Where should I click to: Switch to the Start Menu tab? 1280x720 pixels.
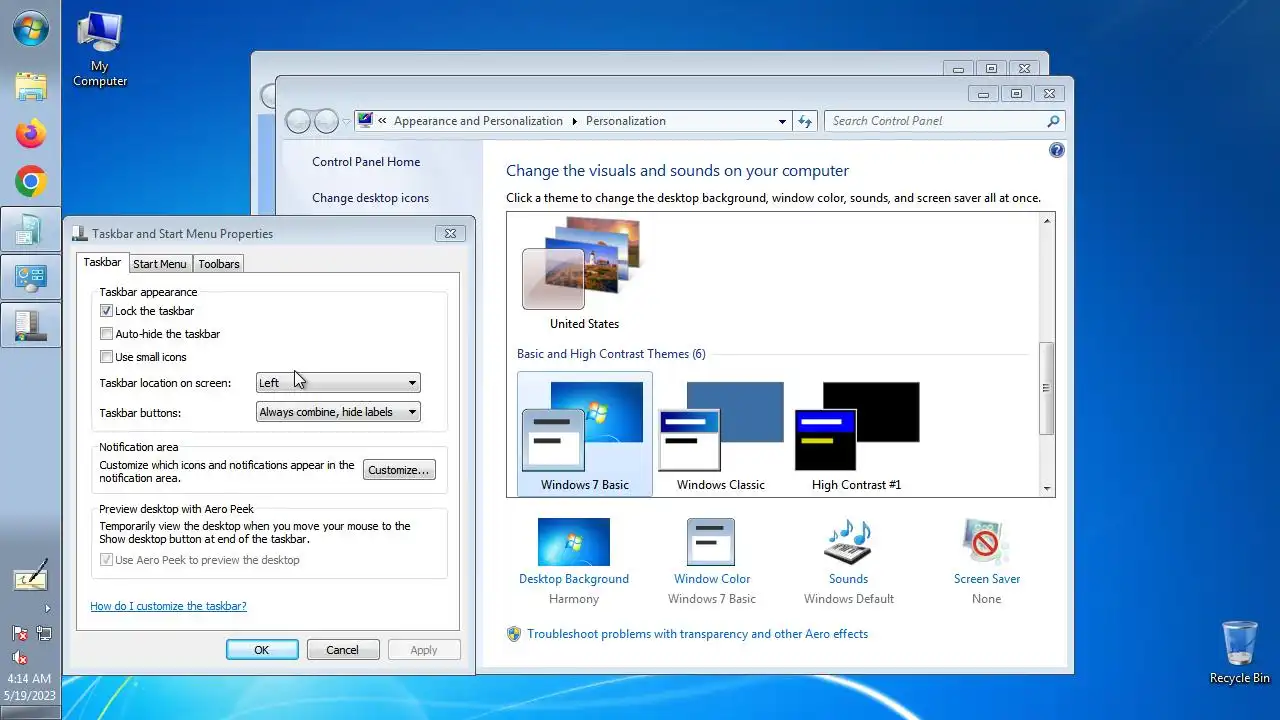[160, 264]
